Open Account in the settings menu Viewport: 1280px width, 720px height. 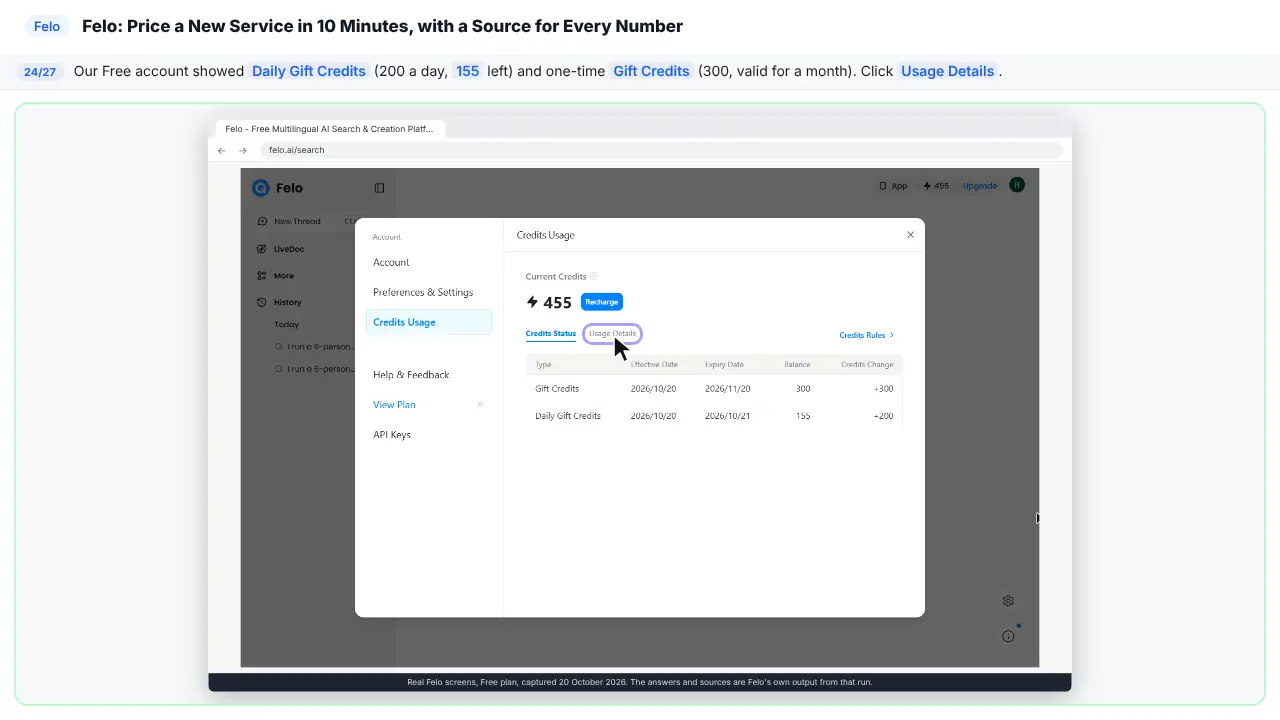(x=391, y=262)
